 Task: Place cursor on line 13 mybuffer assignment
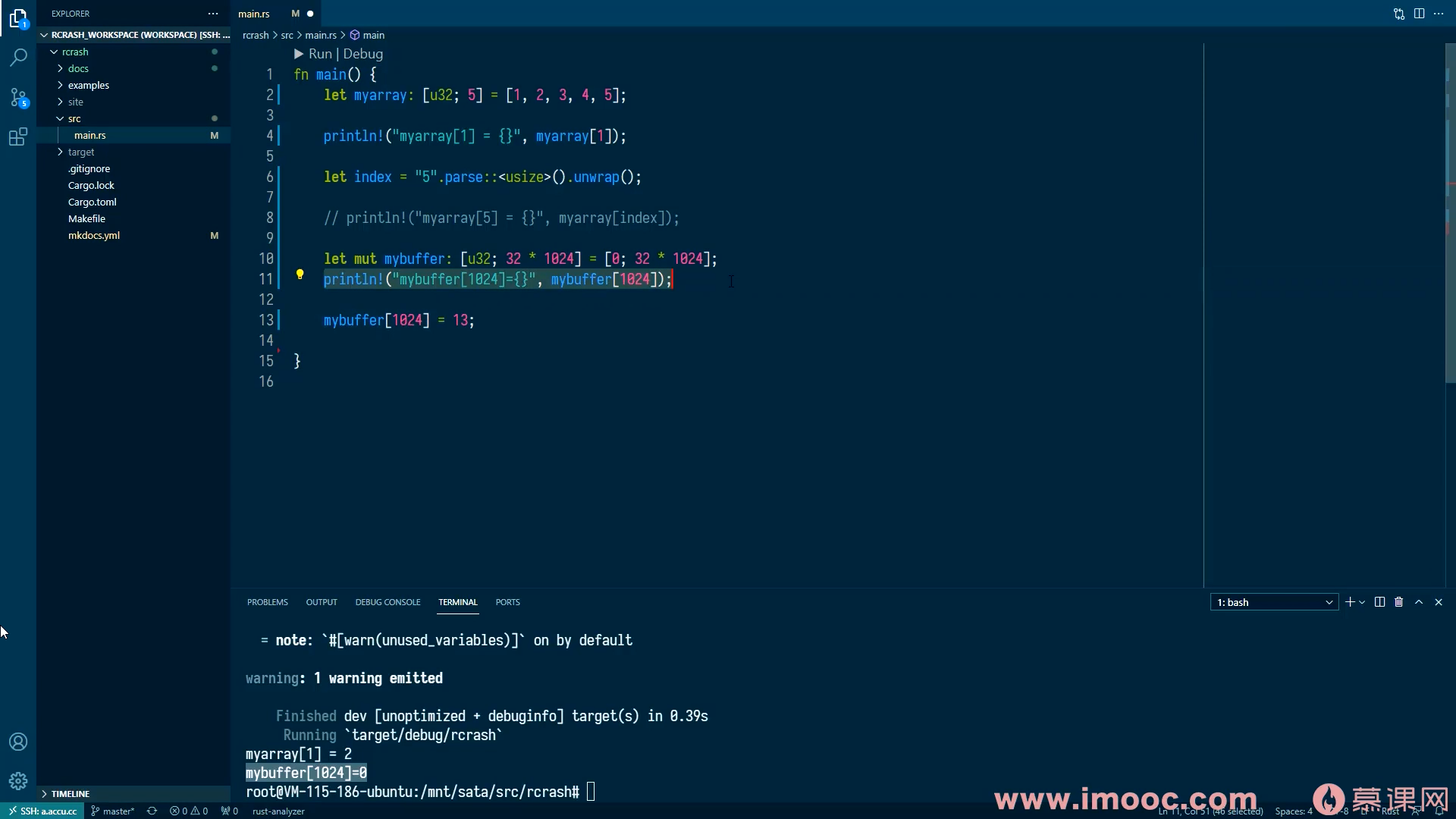399,320
